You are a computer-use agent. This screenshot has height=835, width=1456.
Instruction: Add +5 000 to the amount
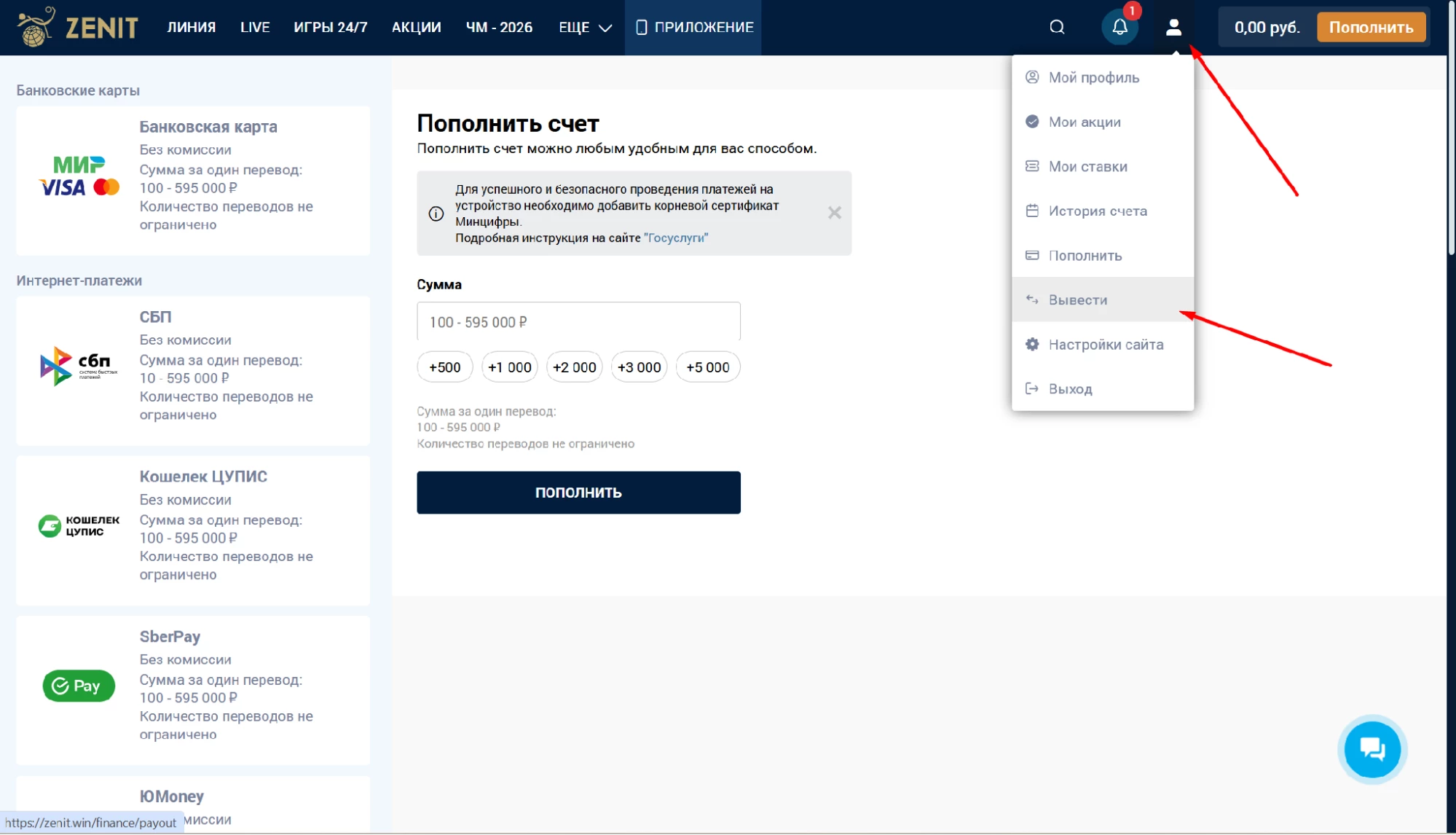point(708,367)
